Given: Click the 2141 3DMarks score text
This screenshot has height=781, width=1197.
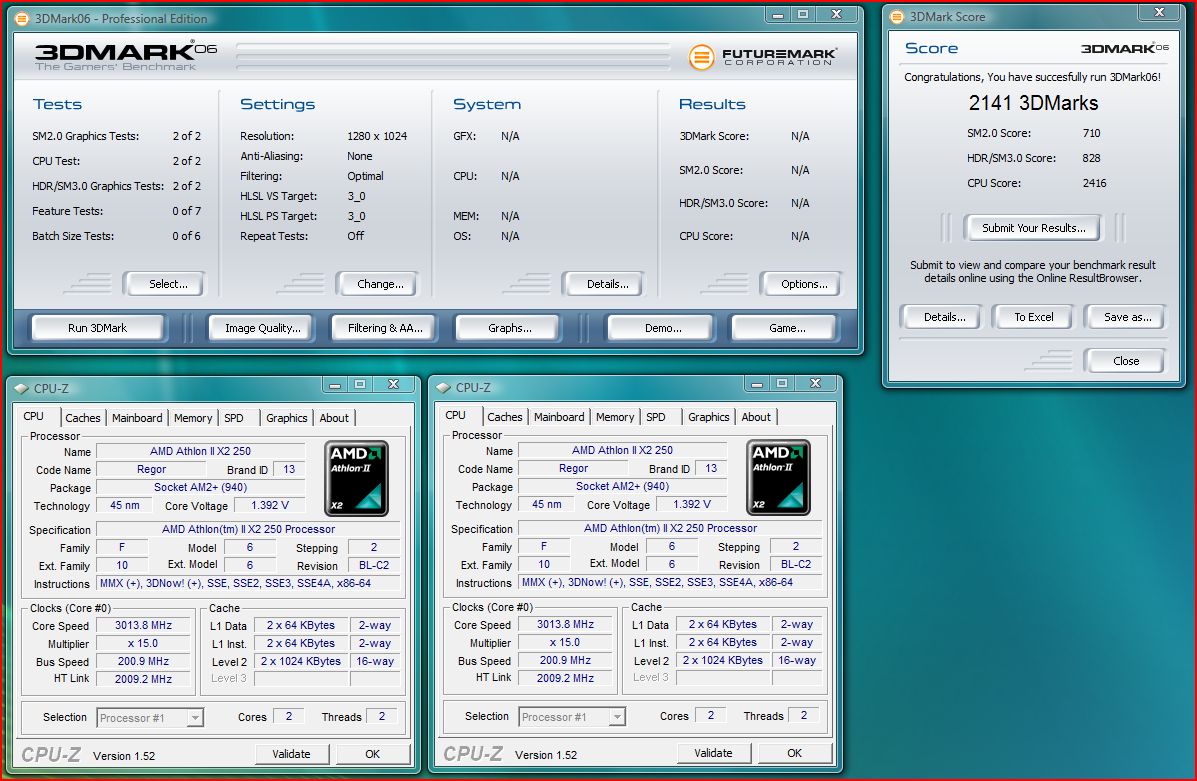Looking at the screenshot, I should click(1034, 103).
